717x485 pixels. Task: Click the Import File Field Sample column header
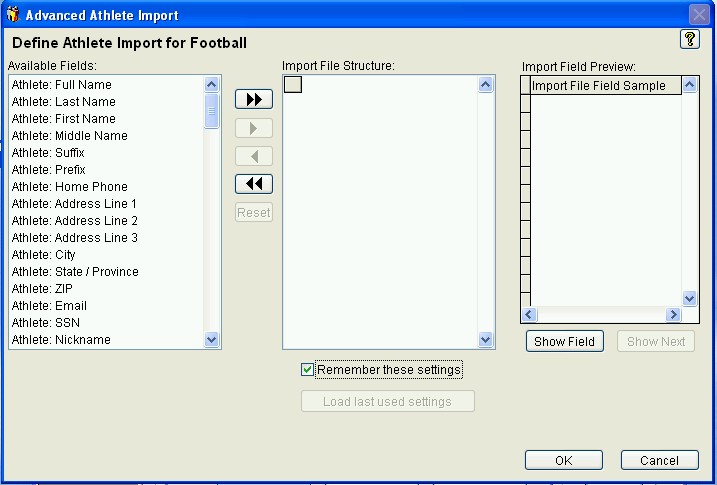pyautogui.click(x=606, y=85)
